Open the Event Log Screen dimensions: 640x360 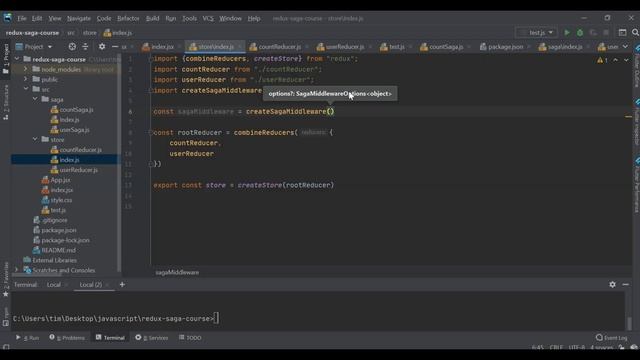point(611,338)
